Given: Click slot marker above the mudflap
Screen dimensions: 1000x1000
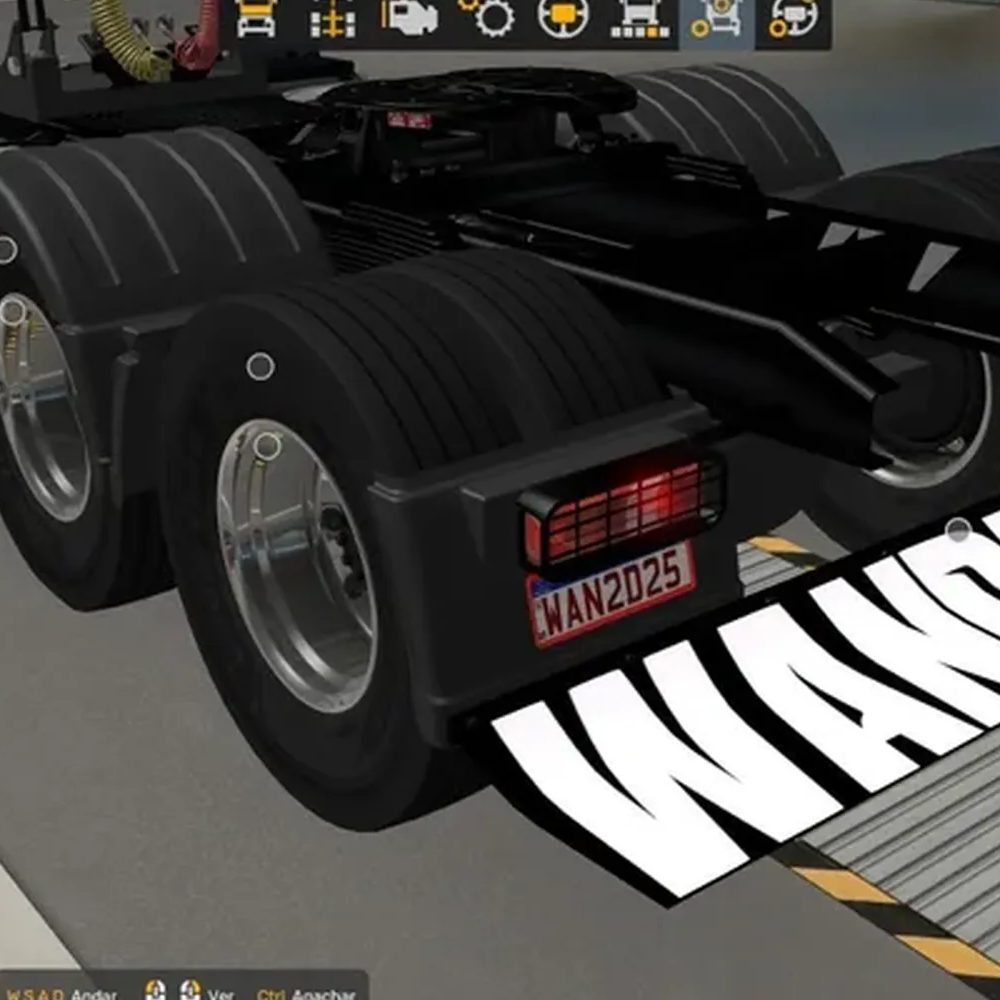Looking at the screenshot, I should 958,530.
